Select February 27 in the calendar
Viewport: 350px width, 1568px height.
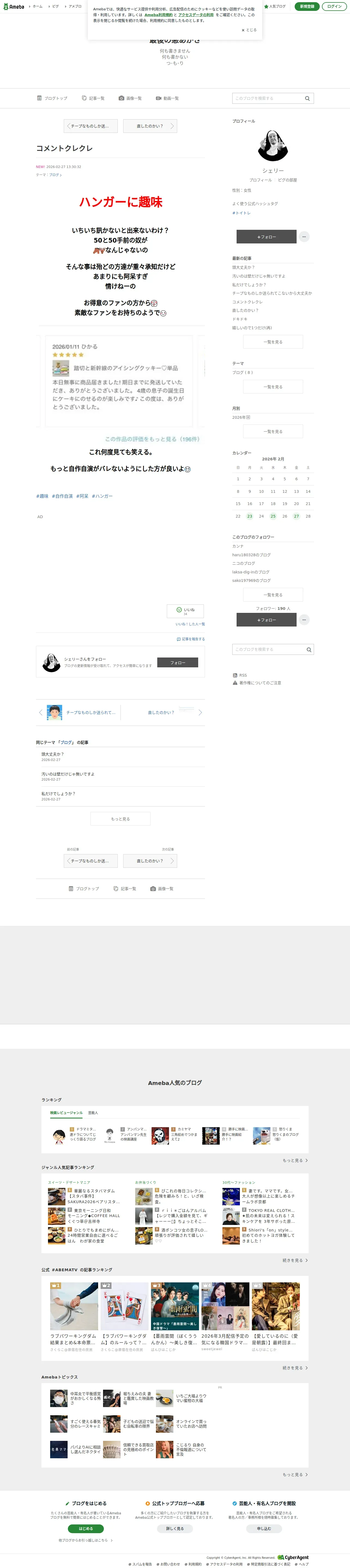[296, 516]
